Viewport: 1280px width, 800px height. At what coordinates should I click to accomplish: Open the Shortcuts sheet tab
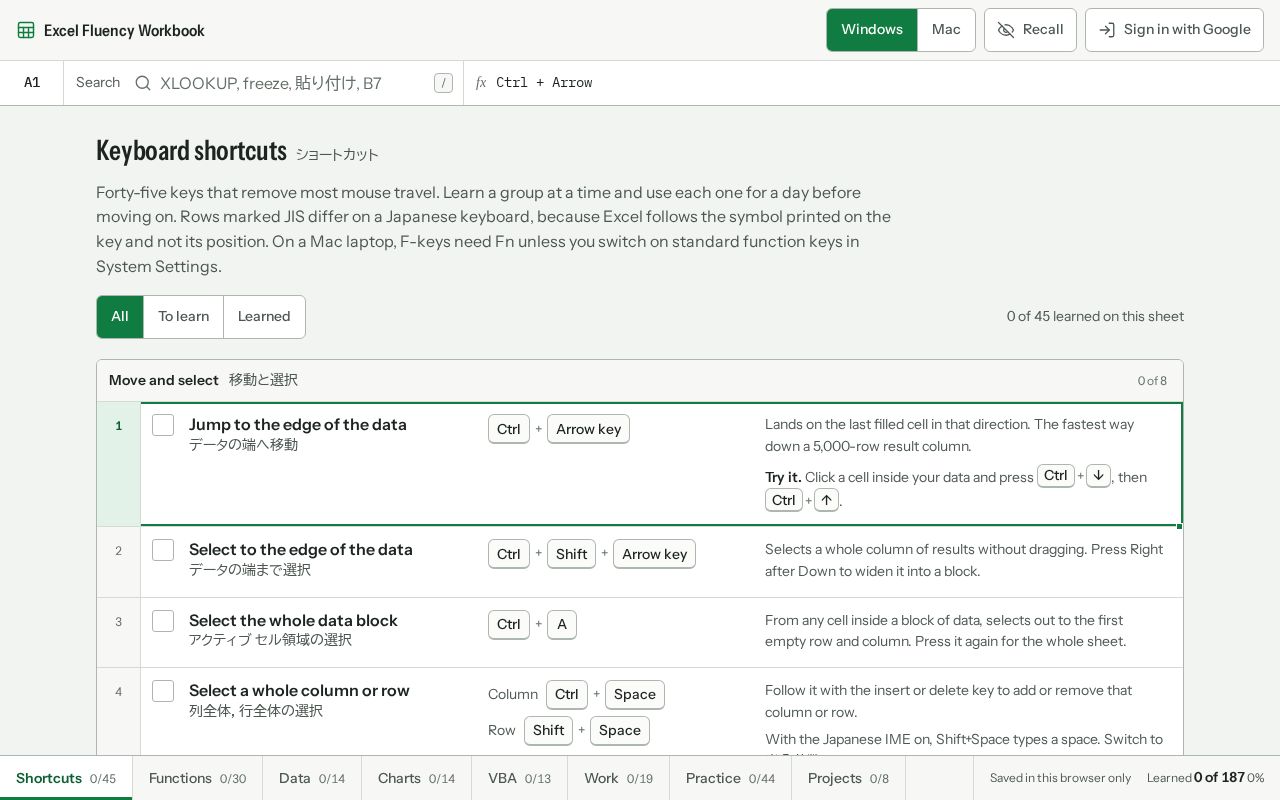pos(66,778)
